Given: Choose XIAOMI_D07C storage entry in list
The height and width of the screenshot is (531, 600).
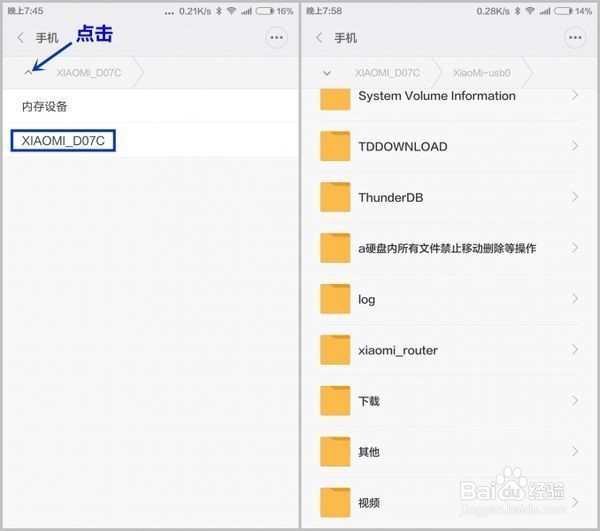Looking at the screenshot, I should 151,141.
